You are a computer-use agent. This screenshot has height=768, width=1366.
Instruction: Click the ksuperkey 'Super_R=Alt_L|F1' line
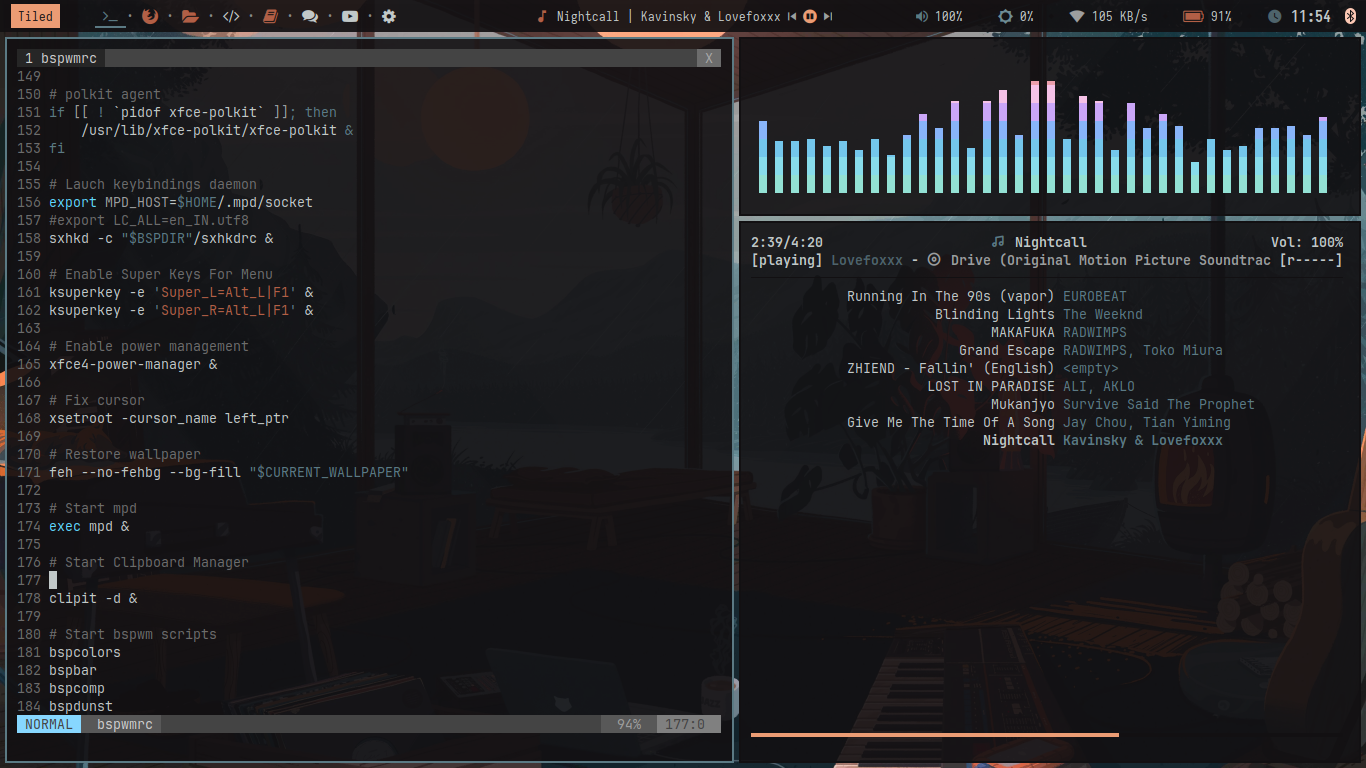(181, 310)
